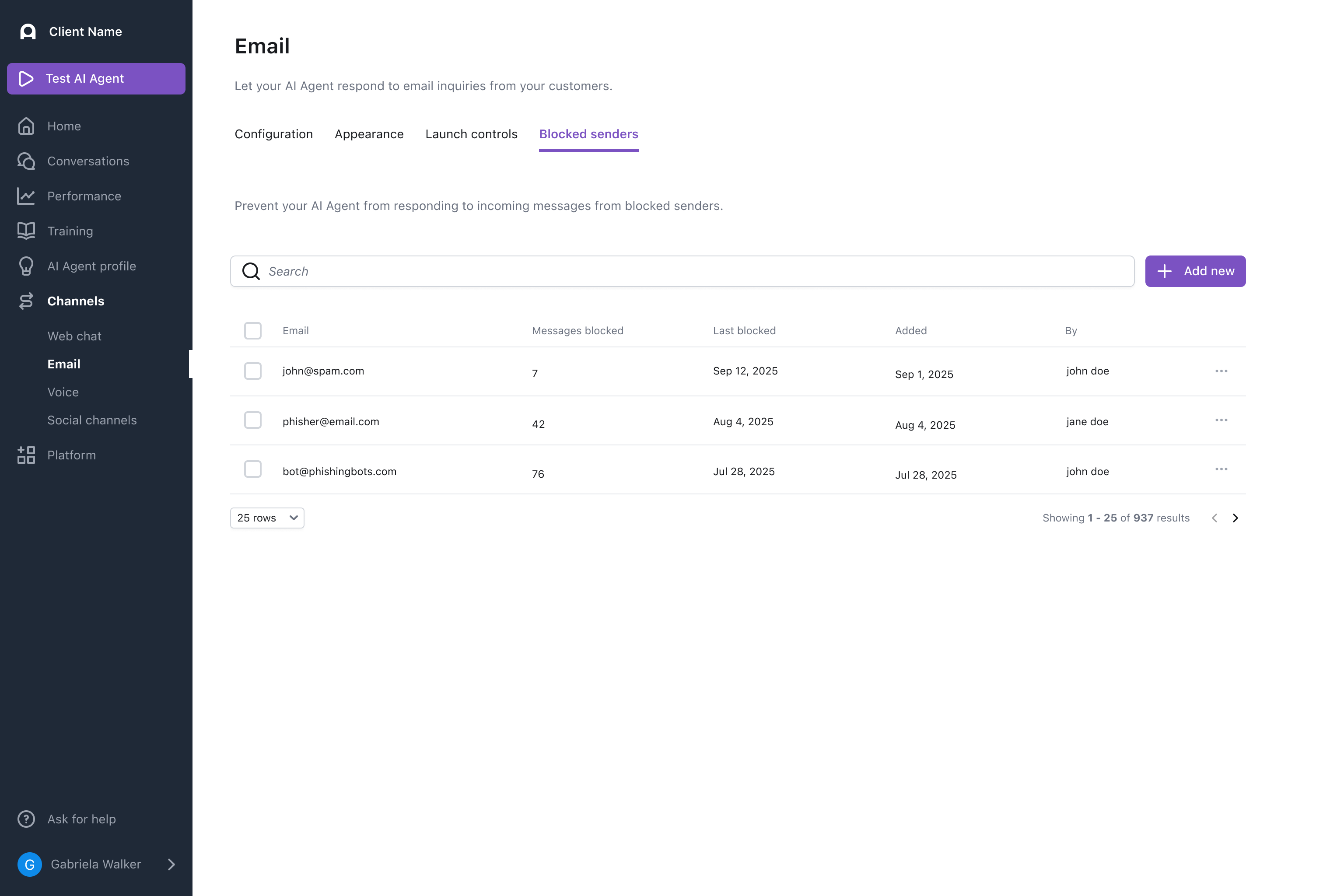Click the Test AI Agent button
The height and width of the screenshot is (896, 1323).
pyautogui.click(x=96, y=79)
